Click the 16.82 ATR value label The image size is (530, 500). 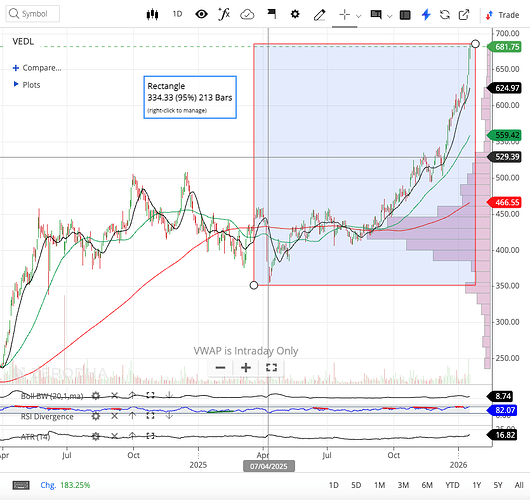(502, 435)
